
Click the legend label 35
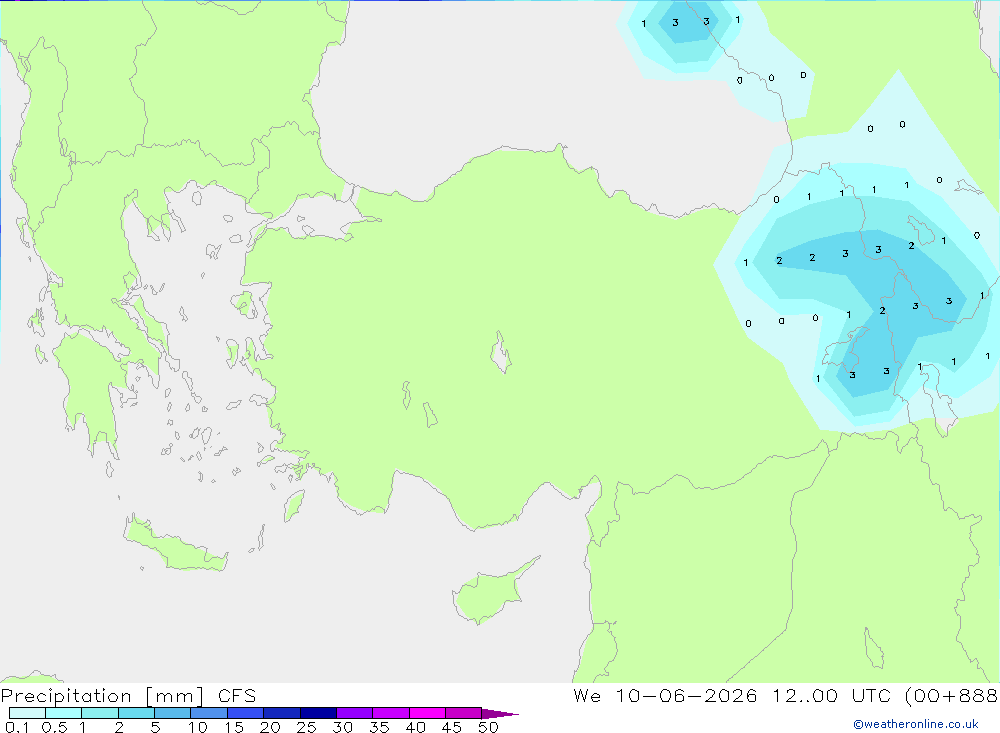pos(379,727)
